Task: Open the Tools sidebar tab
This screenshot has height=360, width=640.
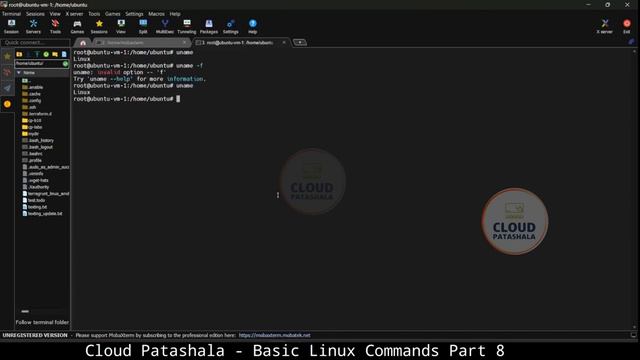Action: pyautogui.click(x=7, y=72)
